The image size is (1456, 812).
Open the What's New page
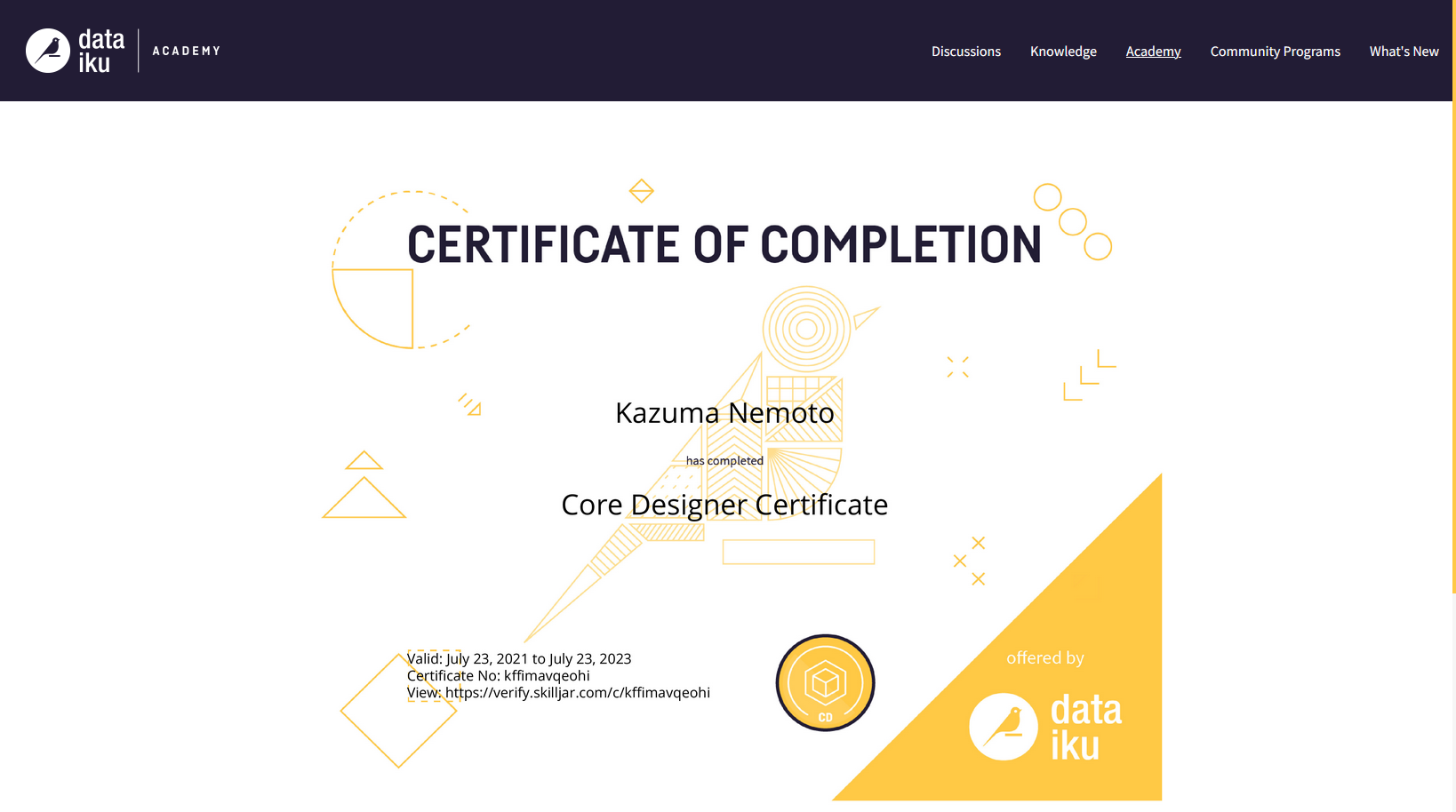click(1404, 51)
